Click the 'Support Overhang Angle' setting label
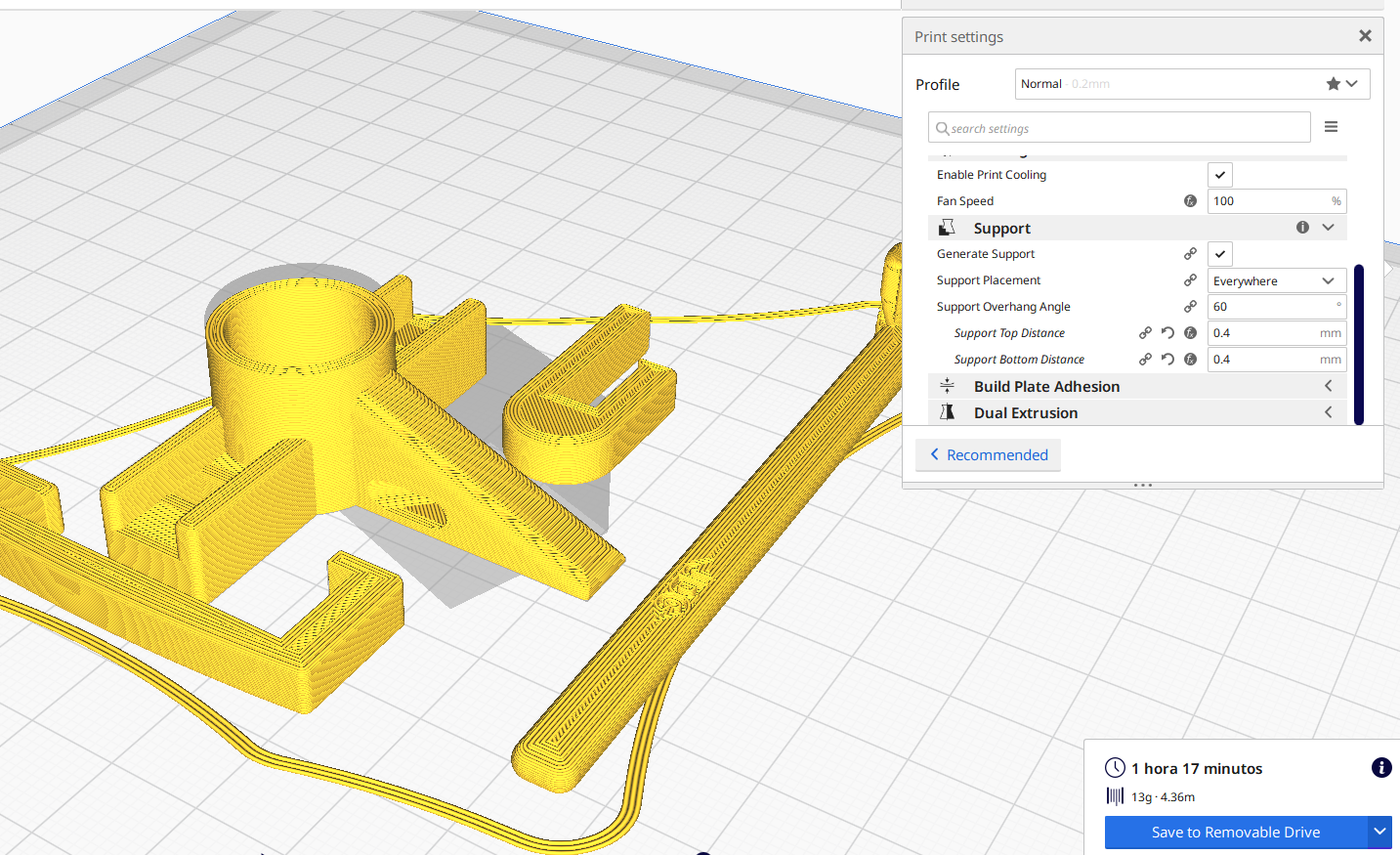 1003,307
